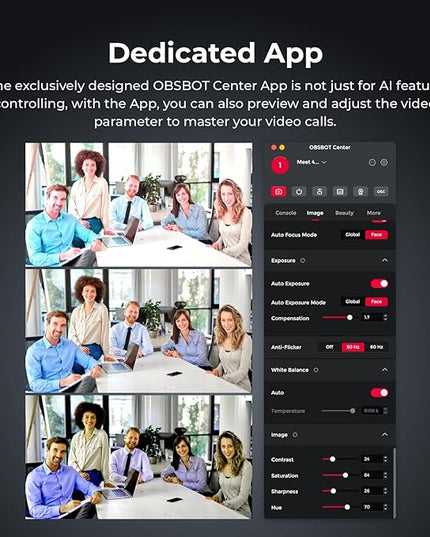Toggle the White Balance Auto switch
430x537 pixels.
(x=379, y=392)
